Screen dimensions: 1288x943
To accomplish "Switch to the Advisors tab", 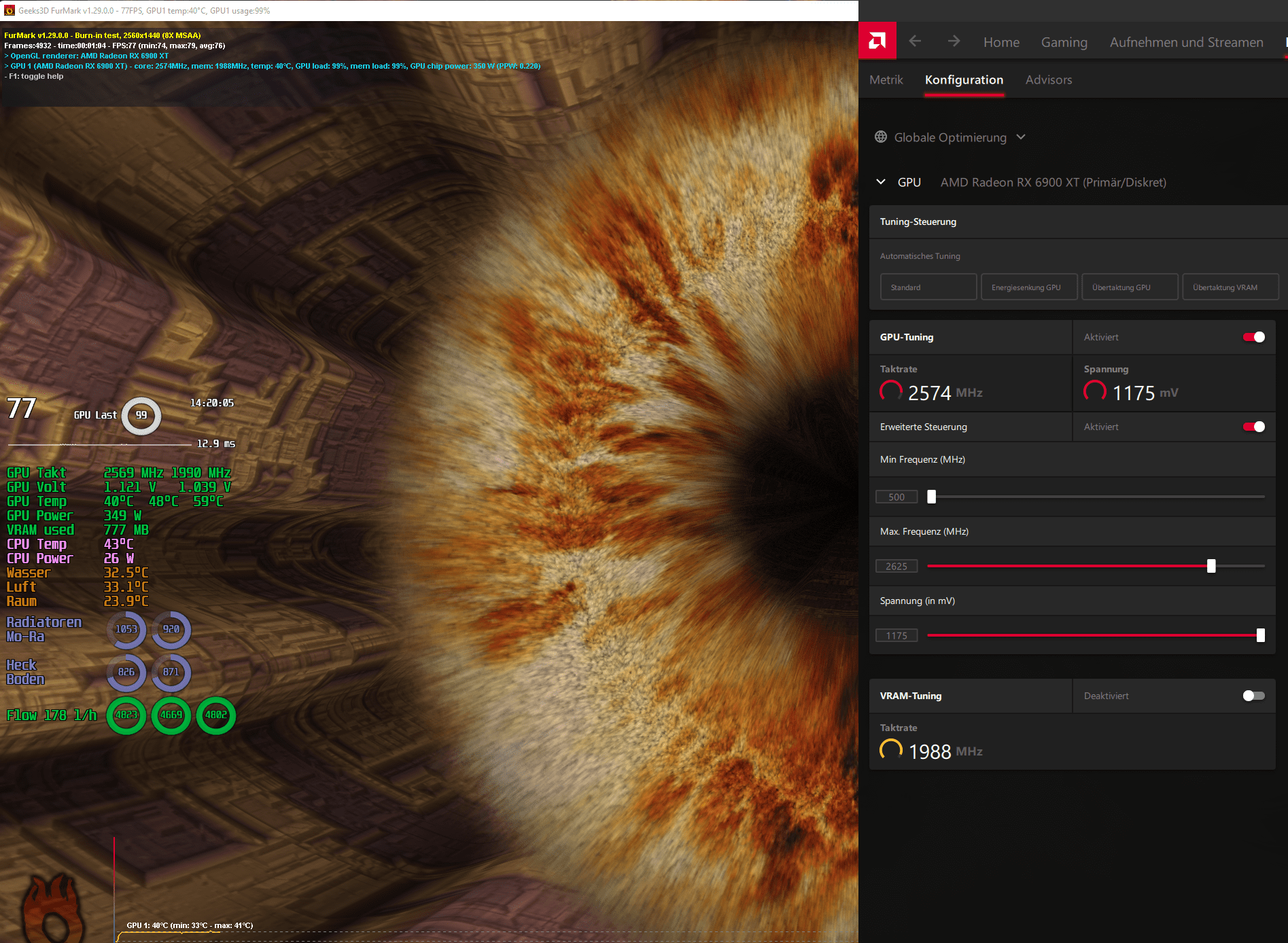I will [1049, 79].
